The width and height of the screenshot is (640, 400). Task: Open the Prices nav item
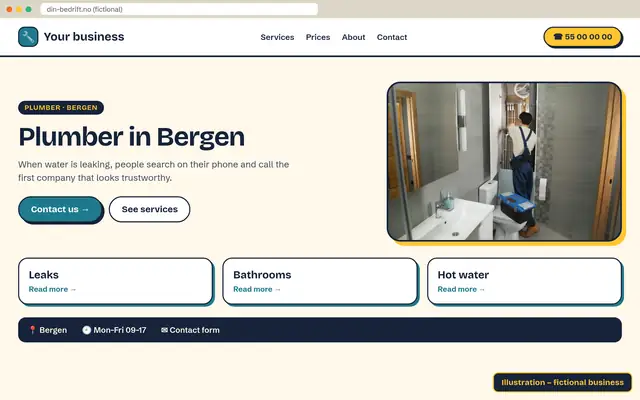tap(318, 37)
